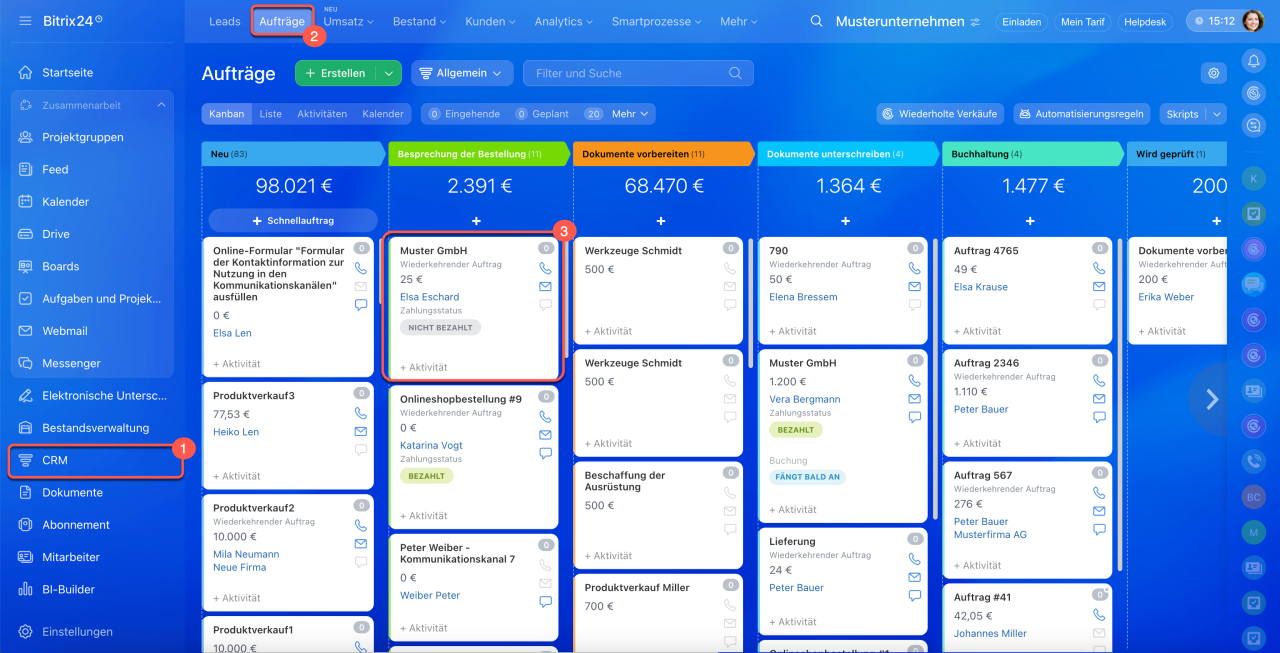Click the Schnellauftrag button
Screen dimensions: 1280x653
pyautogui.click(x=293, y=220)
